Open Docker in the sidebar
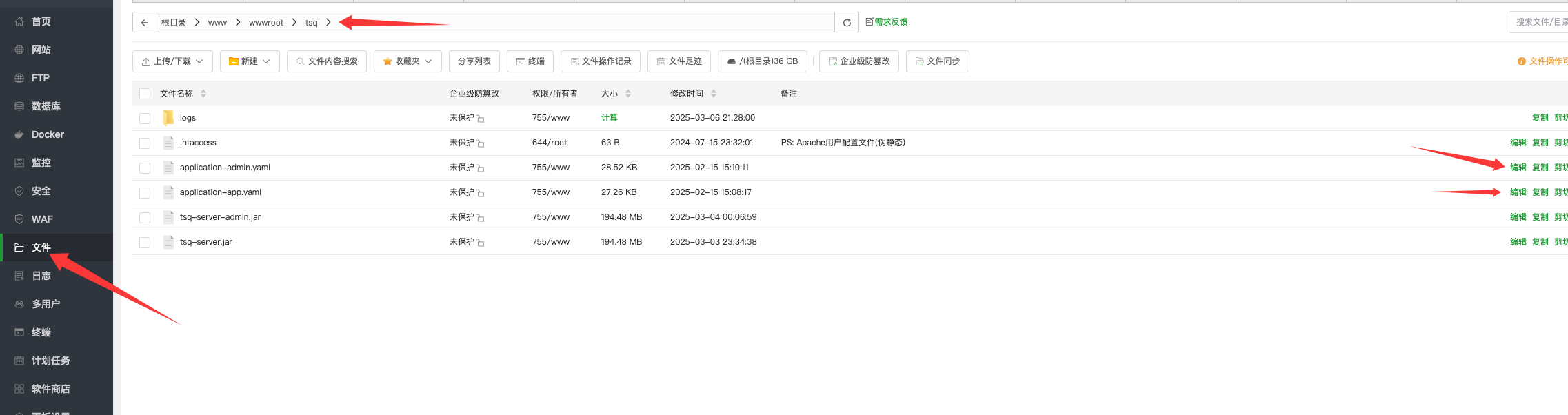1568x415 pixels. [x=48, y=134]
